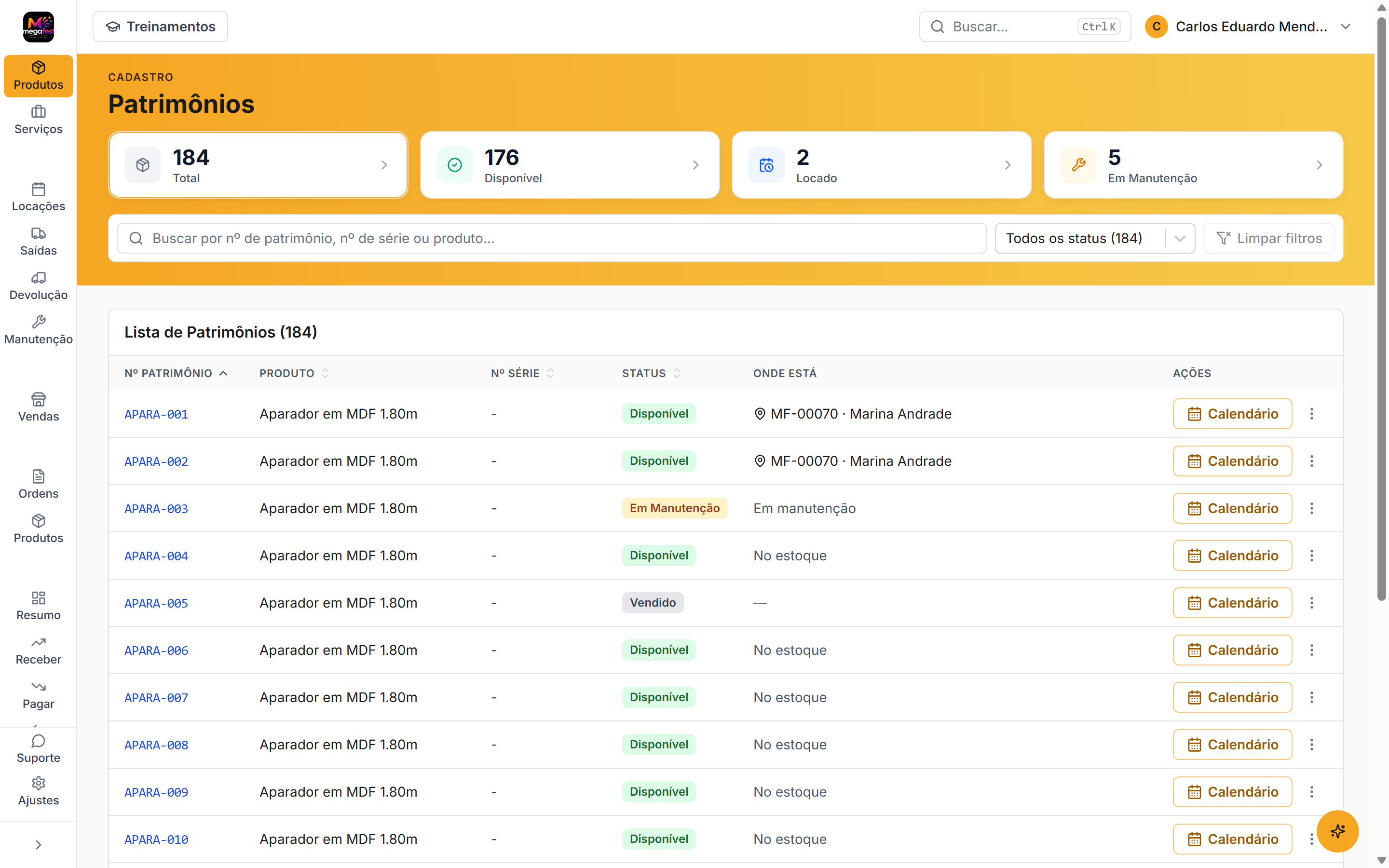Open Serviços in the sidebar

pos(39,121)
